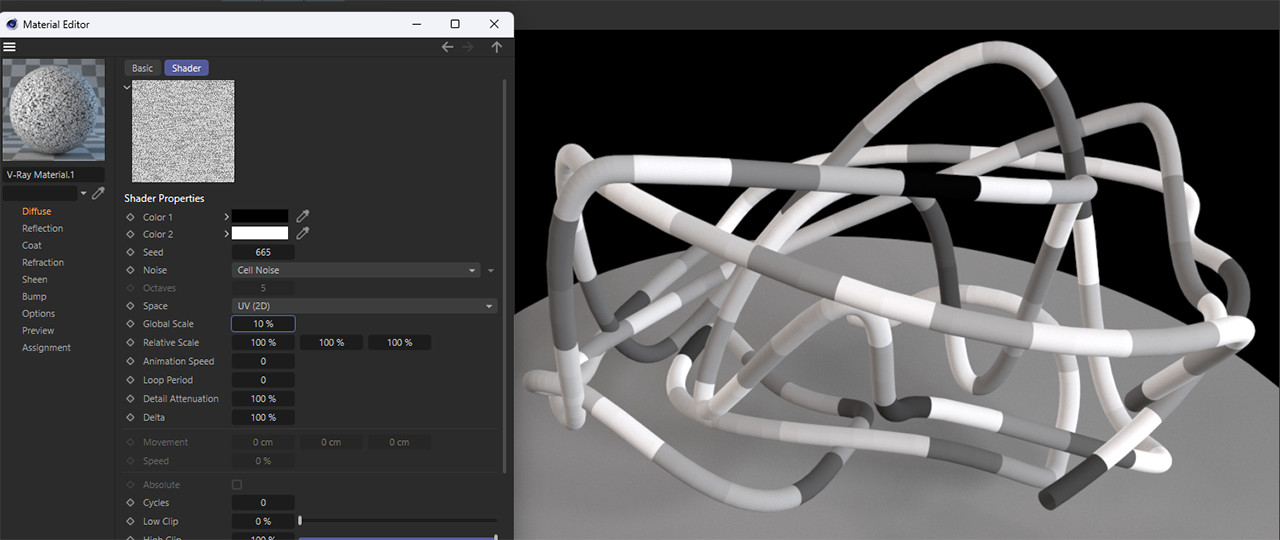This screenshot has height=540, width=1280.
Task: Toggle the Low Clip keyframe diamond
Action: point(130,521)
